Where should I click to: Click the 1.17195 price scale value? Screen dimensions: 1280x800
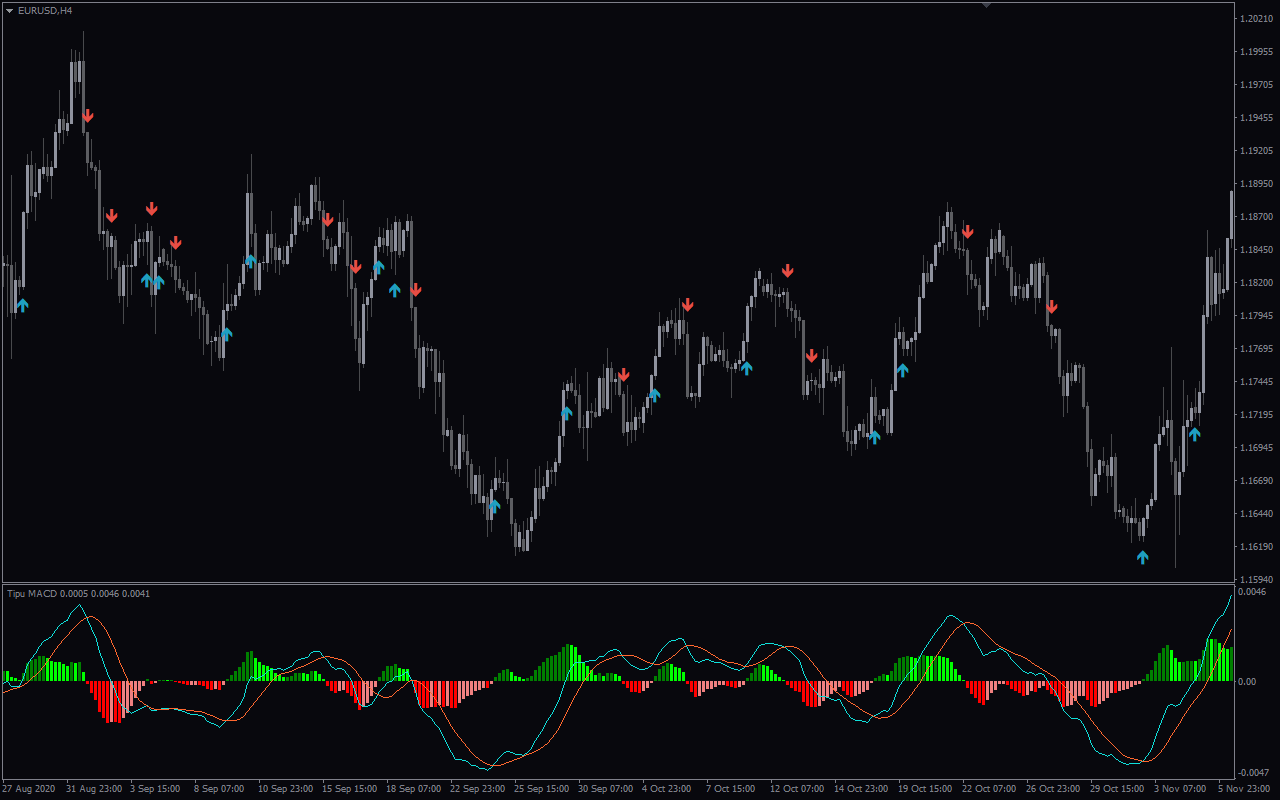1255,415
